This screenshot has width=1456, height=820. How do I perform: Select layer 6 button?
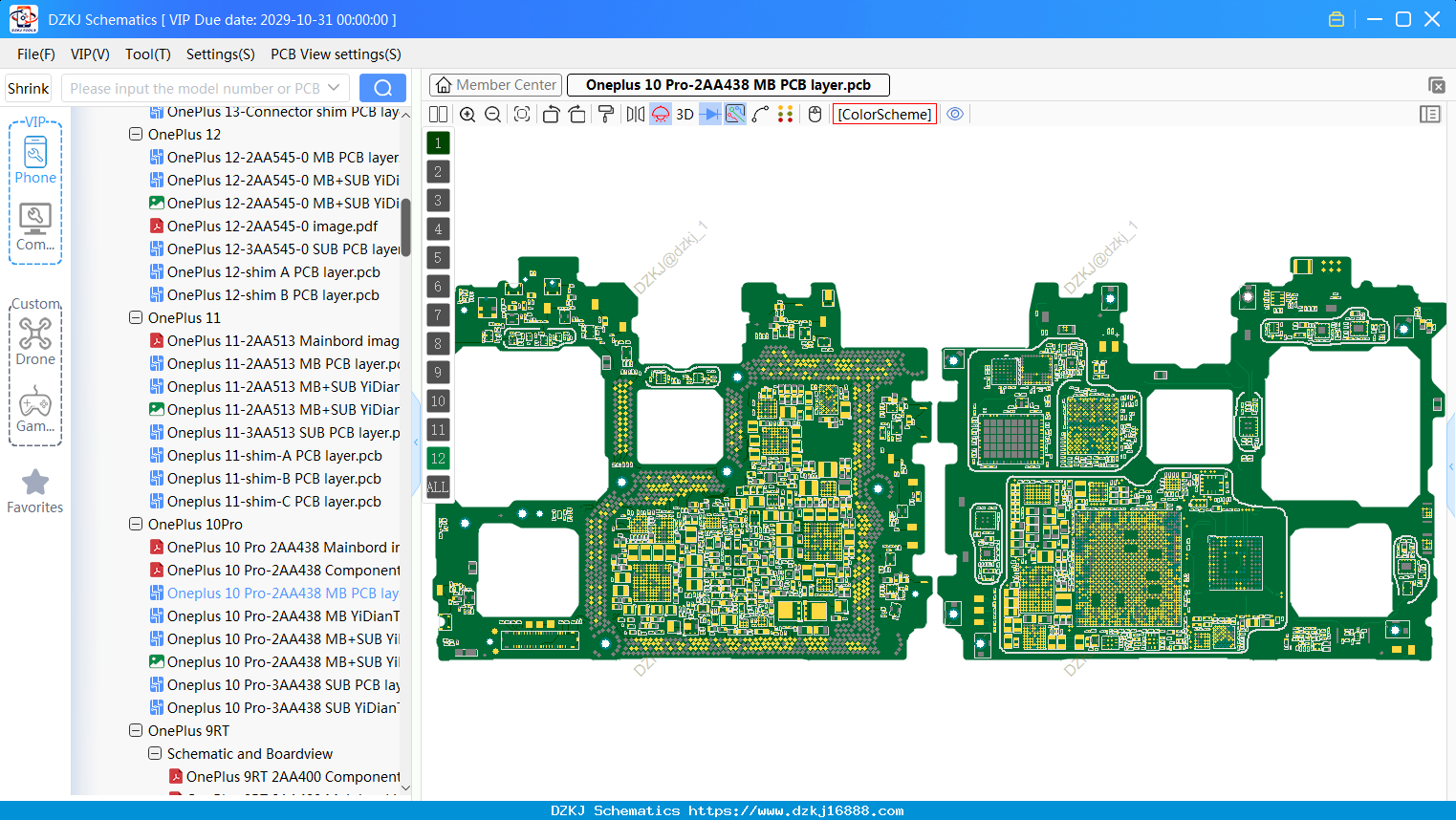click(438, 287)
